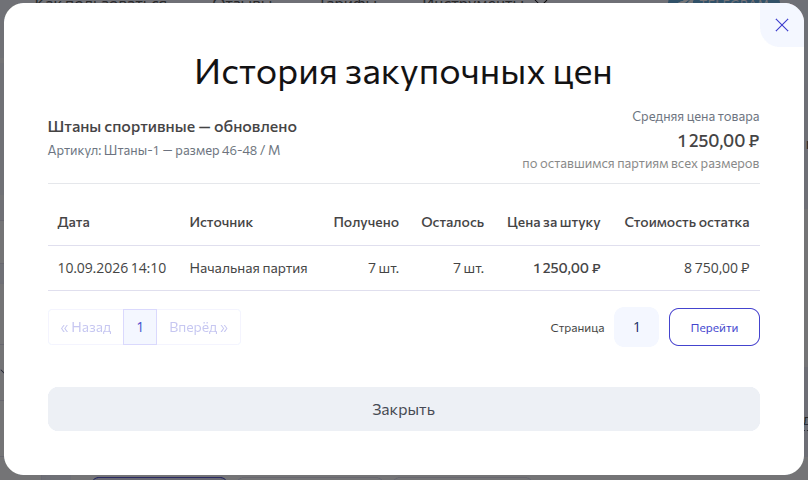Click the Получено column header
808x480 pixels.
tap(366, 222)
